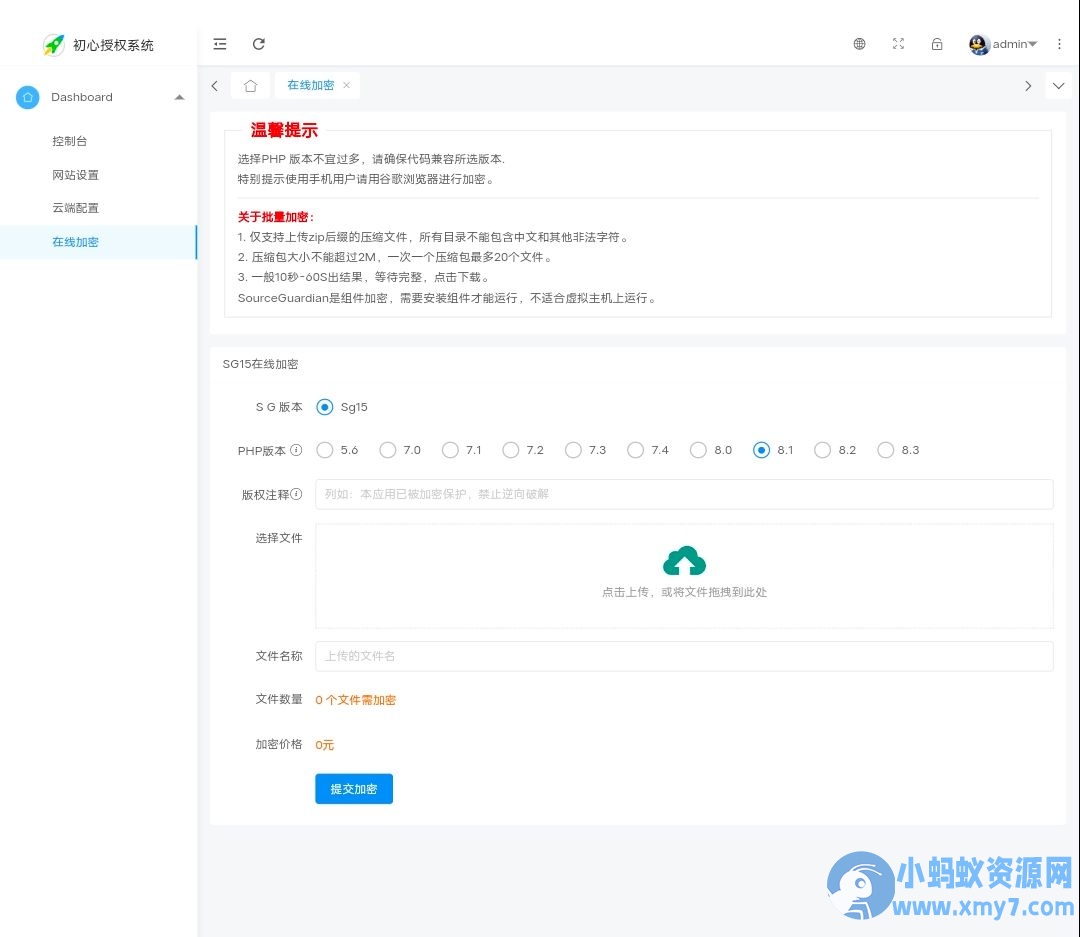The height and width of the screenshot is (937, 1080).
Task: Click the SG15在线加密 section title
Action: (260, 364)
